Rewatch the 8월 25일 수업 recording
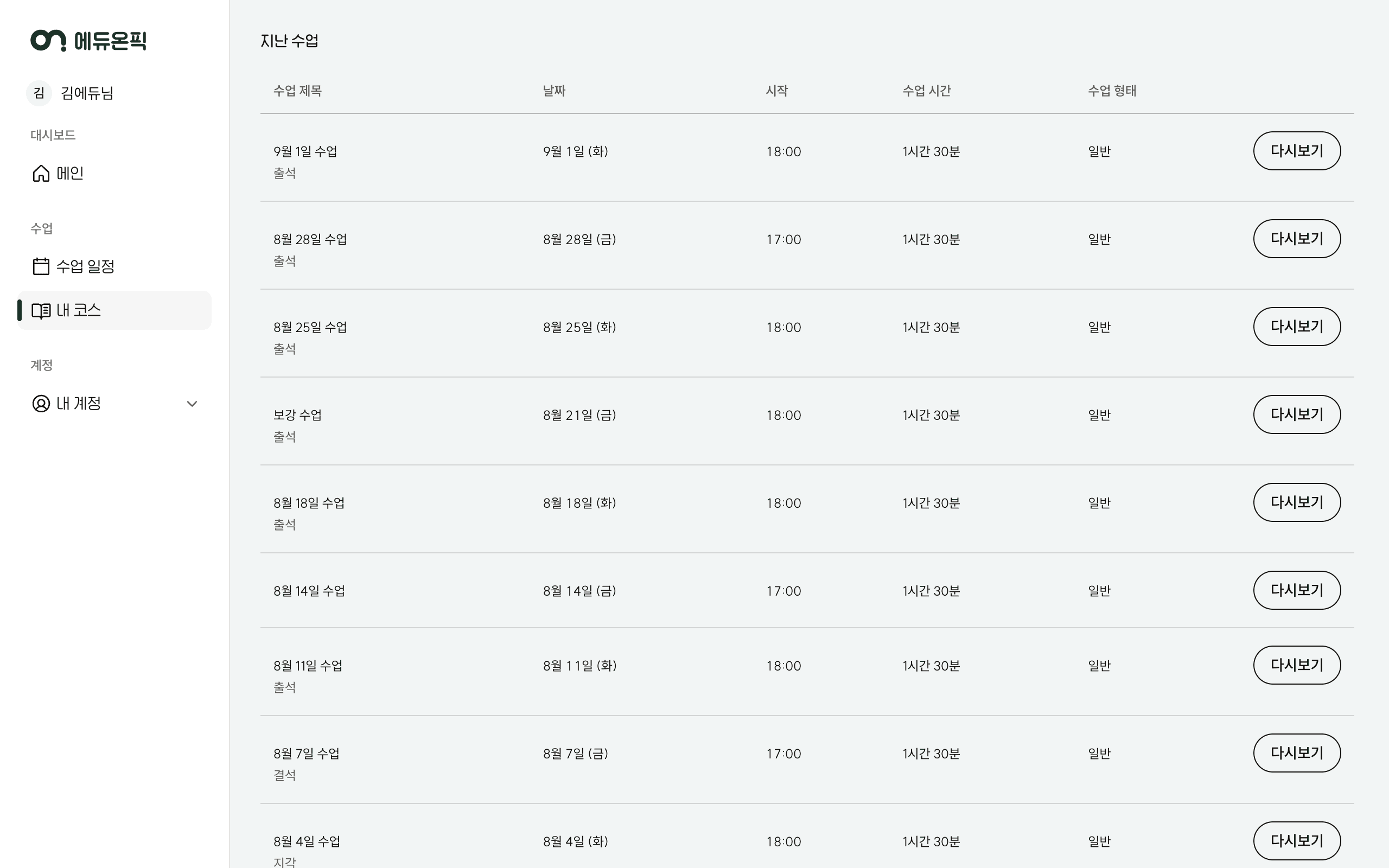1389x868 pixels. pyautogui.click(x=1297, y=327)
